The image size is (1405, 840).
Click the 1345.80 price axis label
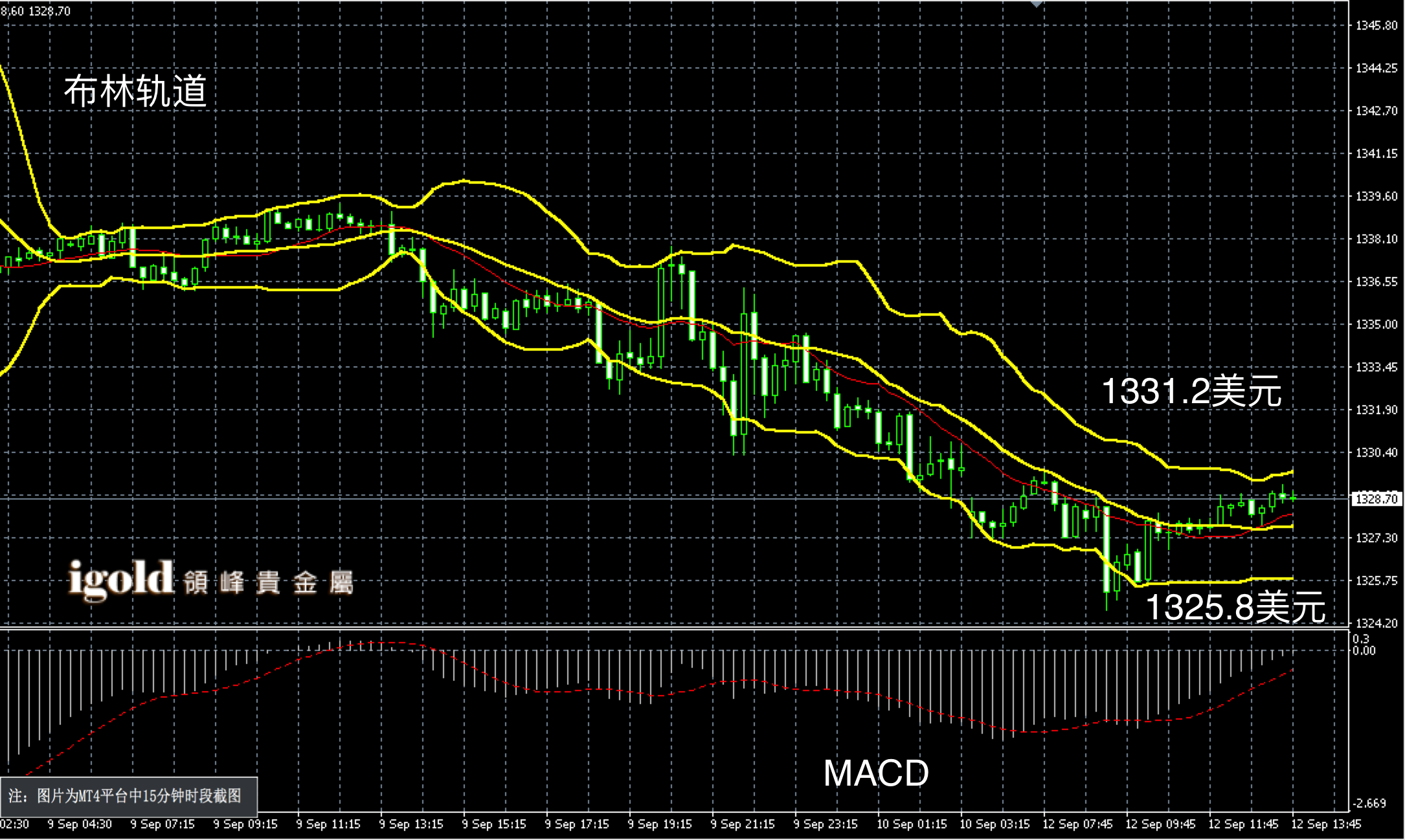(1377, 26)
